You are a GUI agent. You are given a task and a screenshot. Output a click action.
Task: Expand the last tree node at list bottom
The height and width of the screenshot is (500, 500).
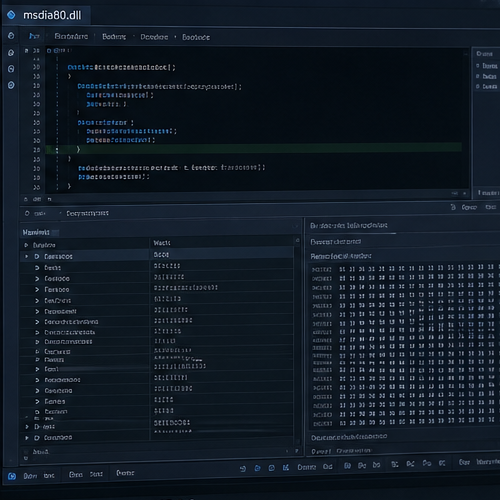tap(27, 438)
